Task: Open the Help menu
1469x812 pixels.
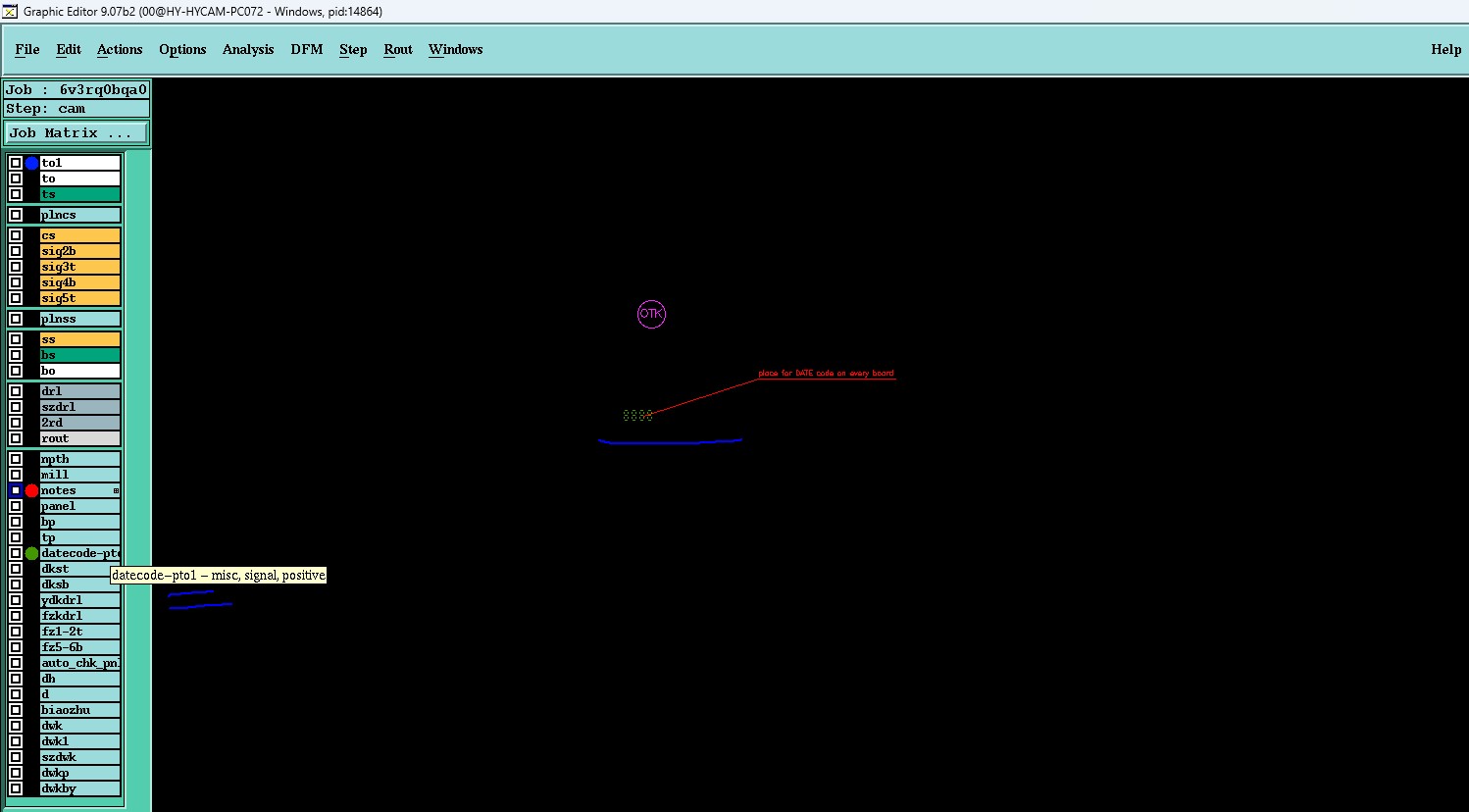Action: [x=1446, y=49]
